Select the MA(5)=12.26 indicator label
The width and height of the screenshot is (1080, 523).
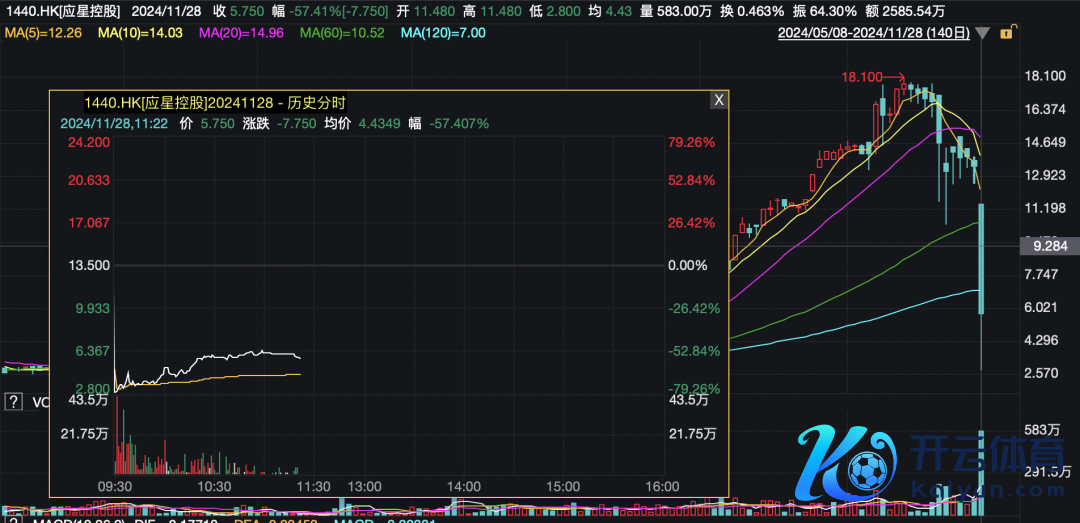(x=42, y=33)
